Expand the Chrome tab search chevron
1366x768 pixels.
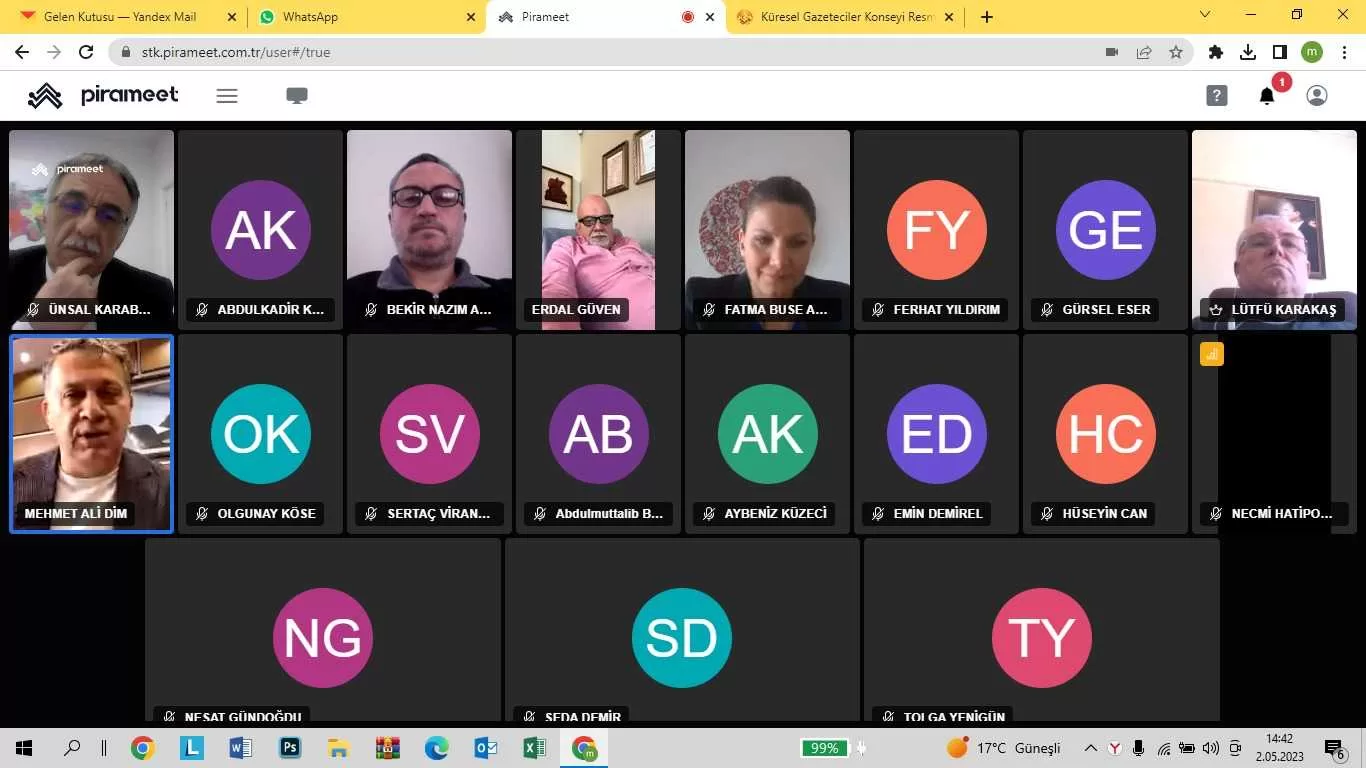(1205, 16)
